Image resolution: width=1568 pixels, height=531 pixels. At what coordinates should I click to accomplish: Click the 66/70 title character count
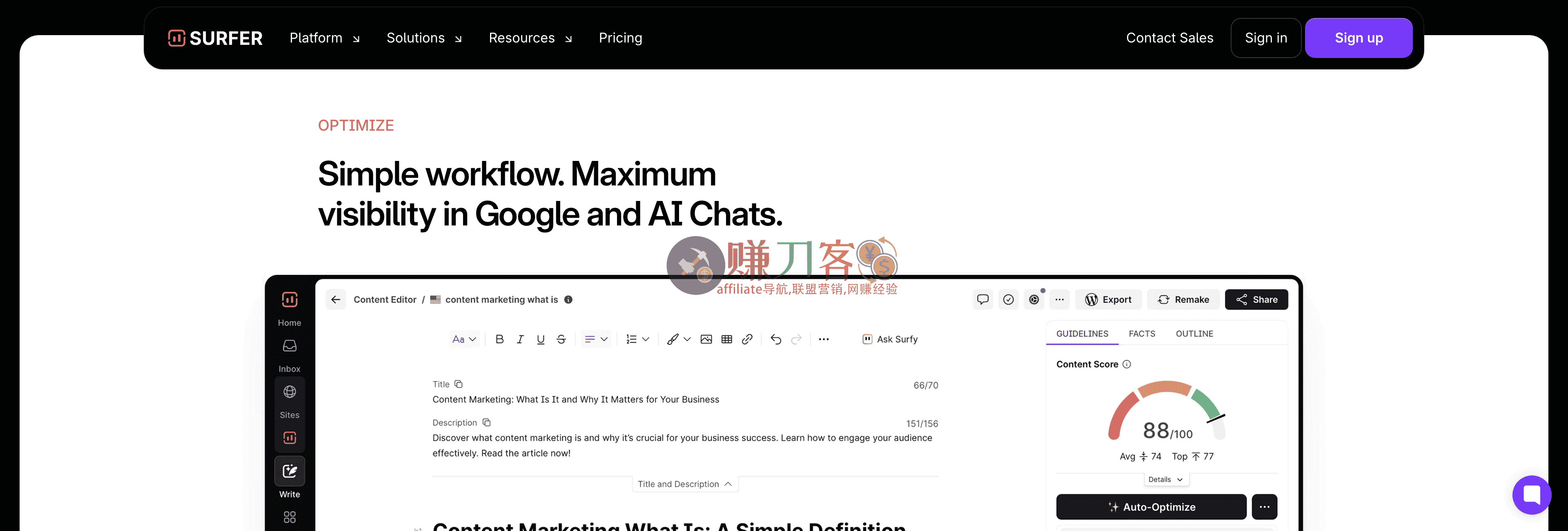coord(926,385)
